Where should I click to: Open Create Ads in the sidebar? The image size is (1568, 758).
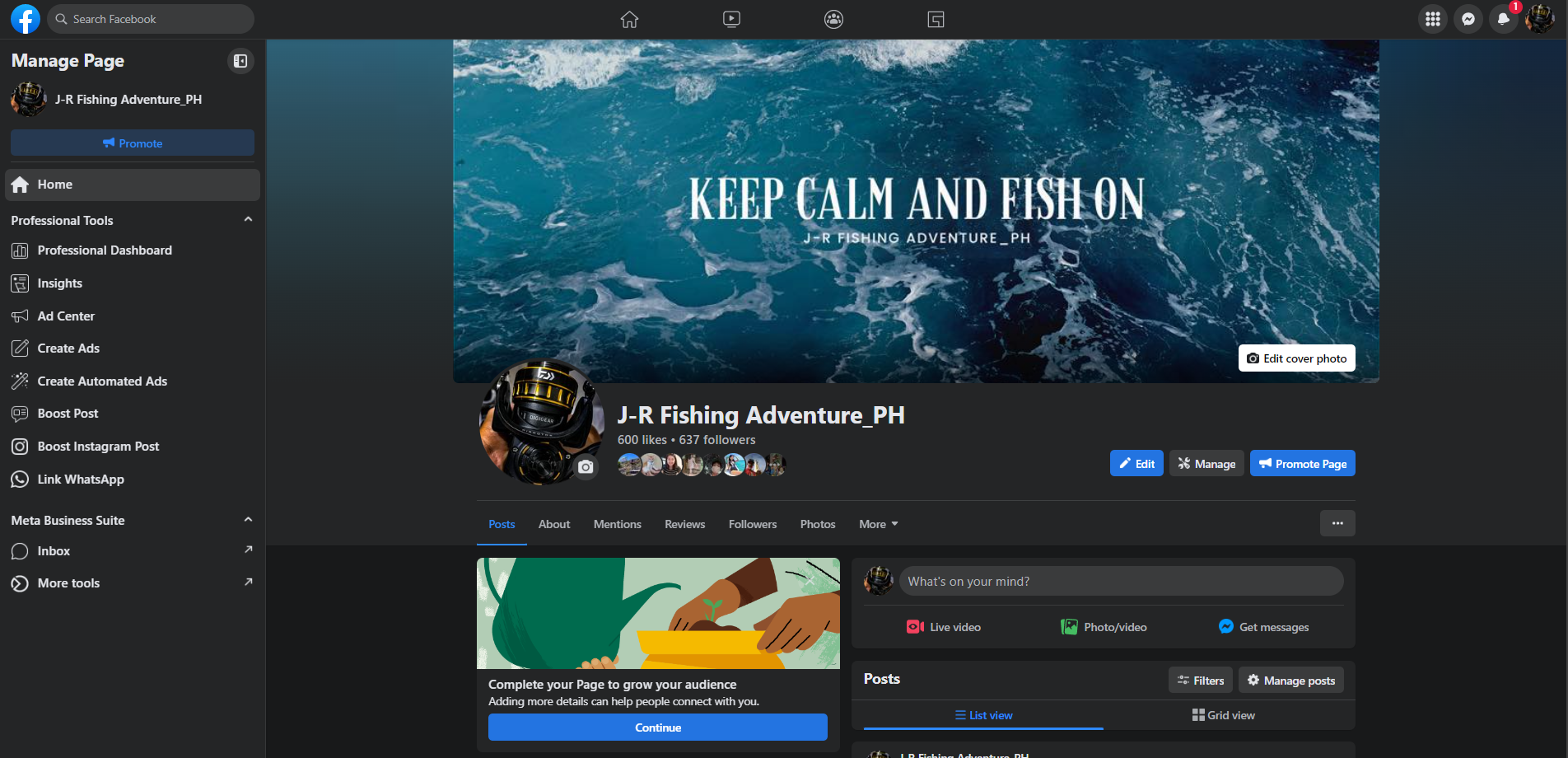tap(133, 349)
